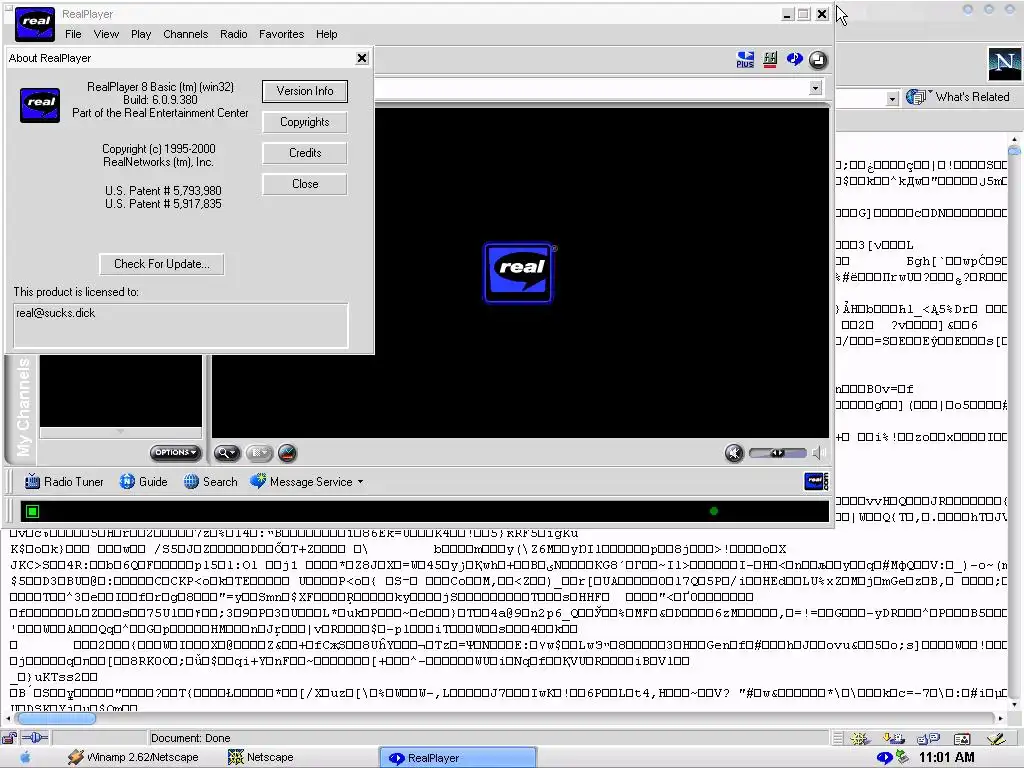Click the online/offline plug icon in Netscape status
1024x768 pixels.
(x=35, y=738)
